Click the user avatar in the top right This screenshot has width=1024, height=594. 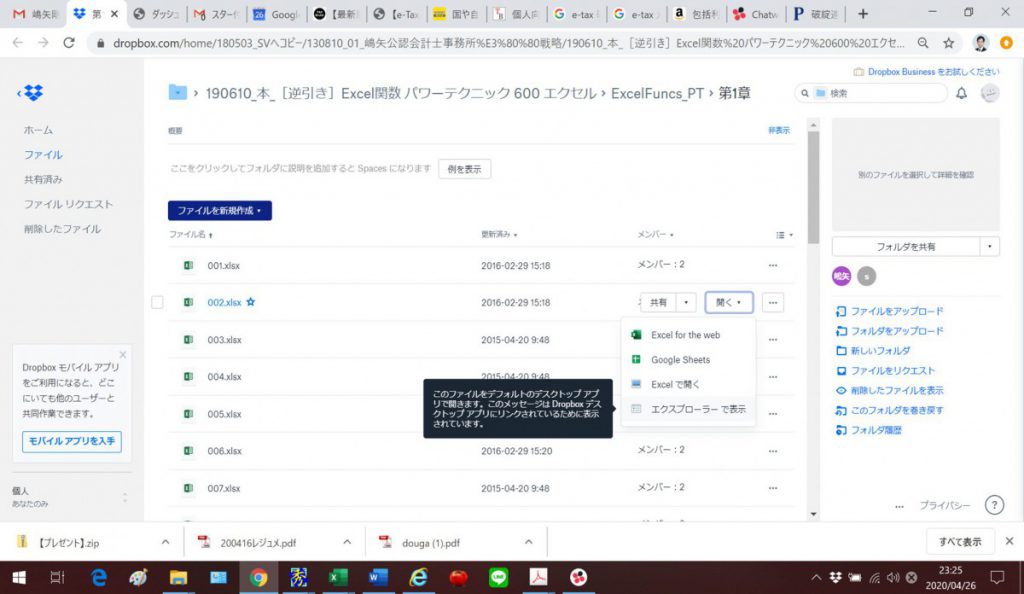pyautogui.click(x=990, y=93)
